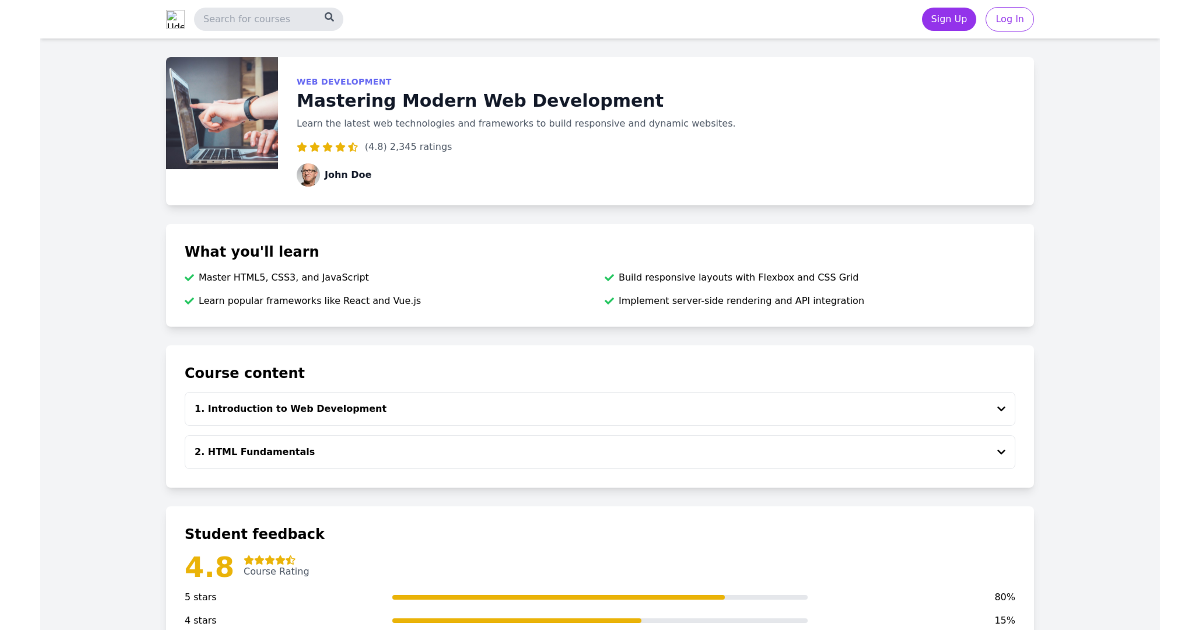Click the checkmark next to server-side rendering item

[x=609, y=300]
